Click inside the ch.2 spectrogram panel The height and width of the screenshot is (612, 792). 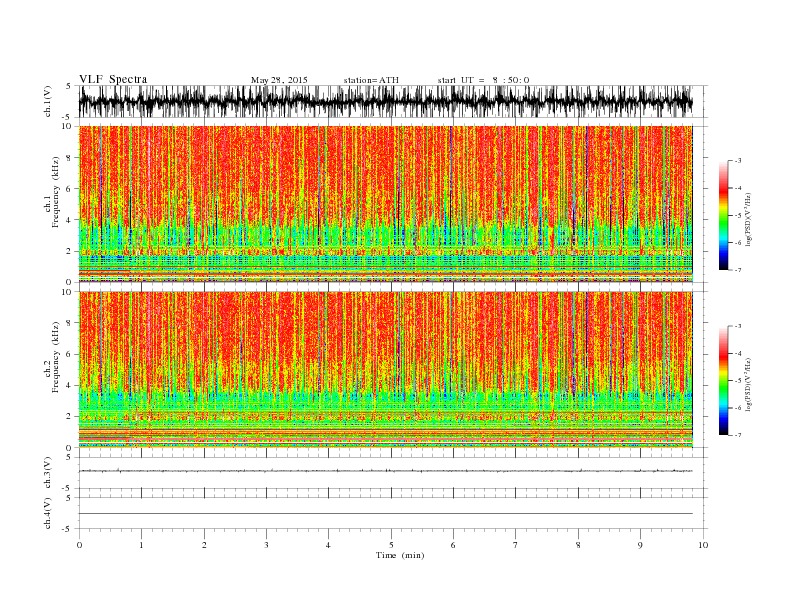pyautogui.click(x=385, y=369)
